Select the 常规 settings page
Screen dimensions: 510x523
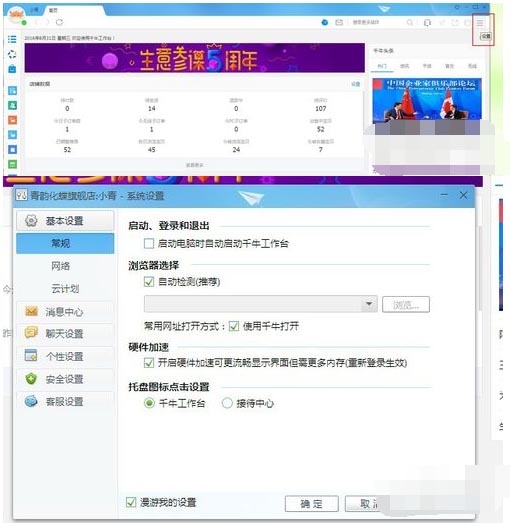pos(65,243)
